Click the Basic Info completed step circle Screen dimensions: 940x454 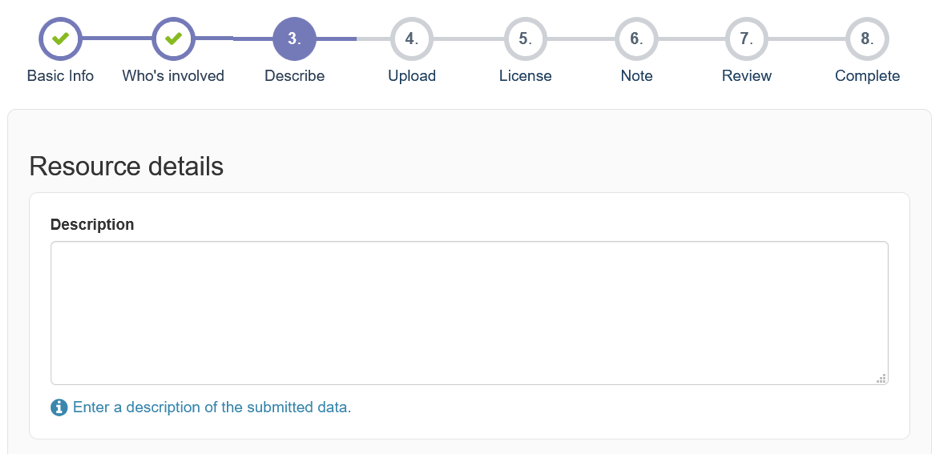coord(61,39)
